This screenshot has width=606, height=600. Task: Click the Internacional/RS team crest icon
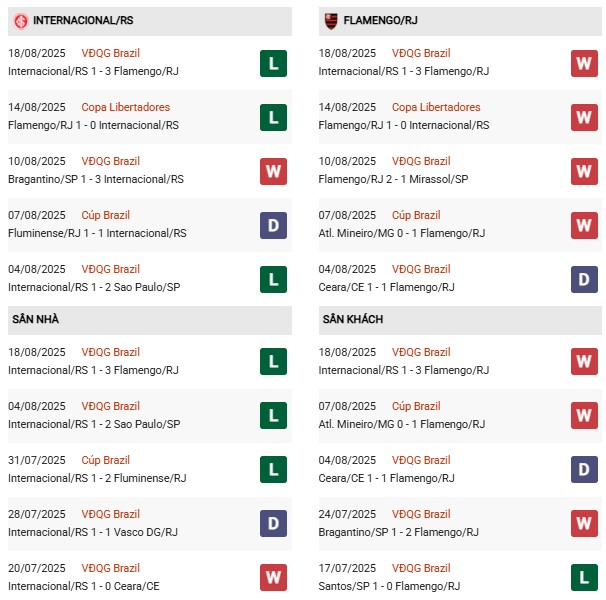coord(18,20)
